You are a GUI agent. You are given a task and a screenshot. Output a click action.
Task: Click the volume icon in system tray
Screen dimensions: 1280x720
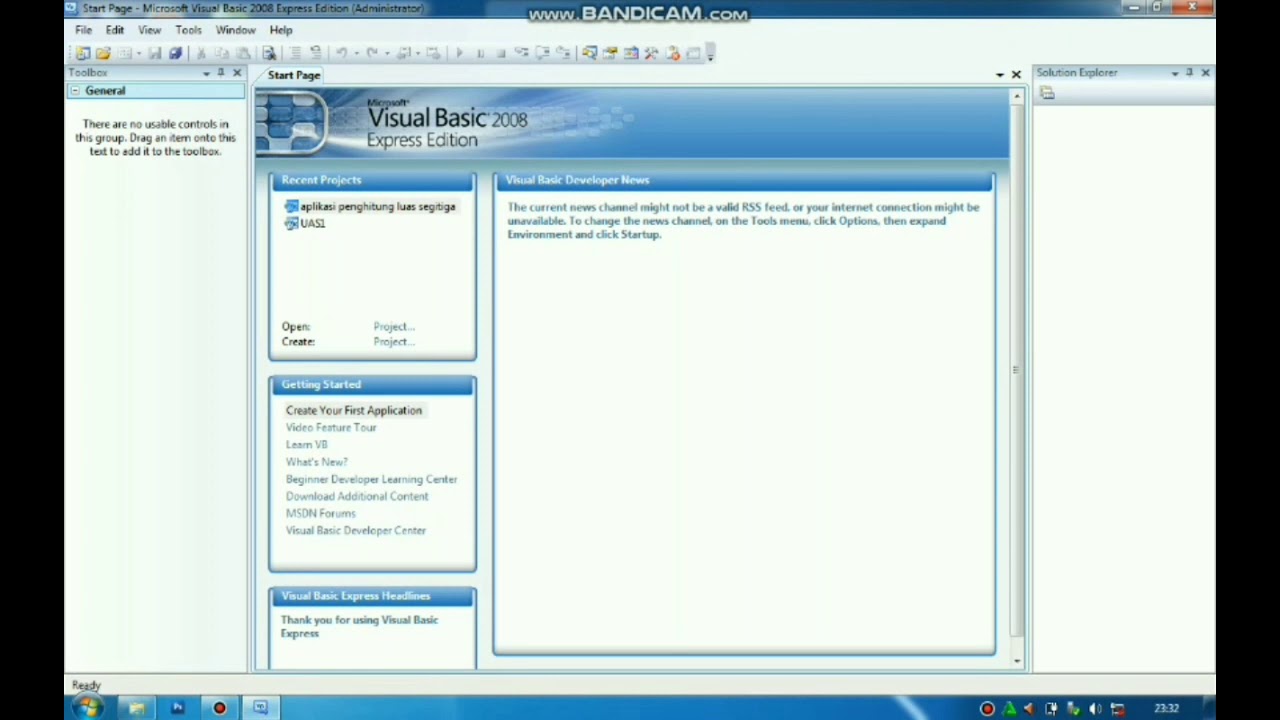click(x=1095, y=709)
